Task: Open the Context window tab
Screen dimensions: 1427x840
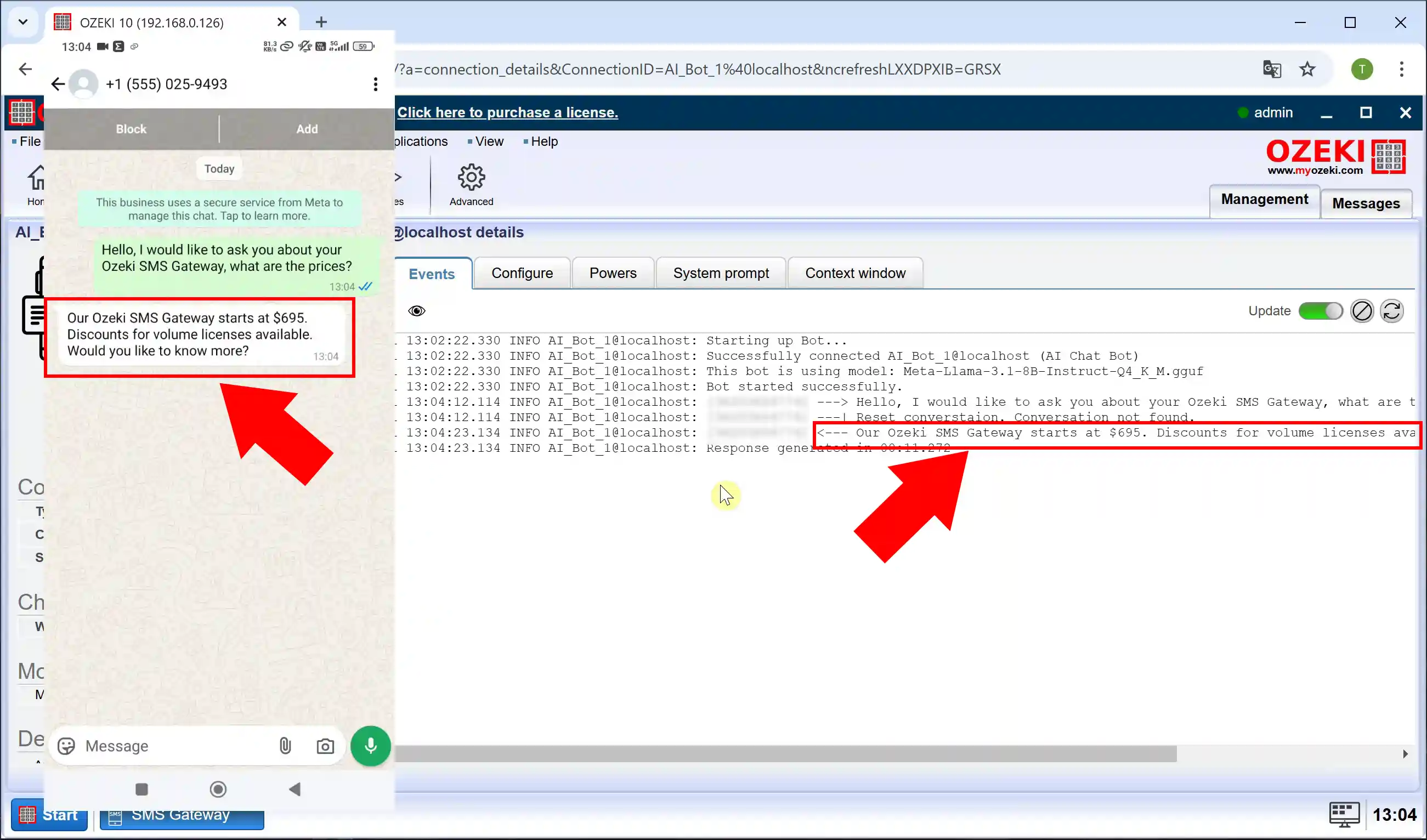Action: pyautogui.click(x=856, y=273)
